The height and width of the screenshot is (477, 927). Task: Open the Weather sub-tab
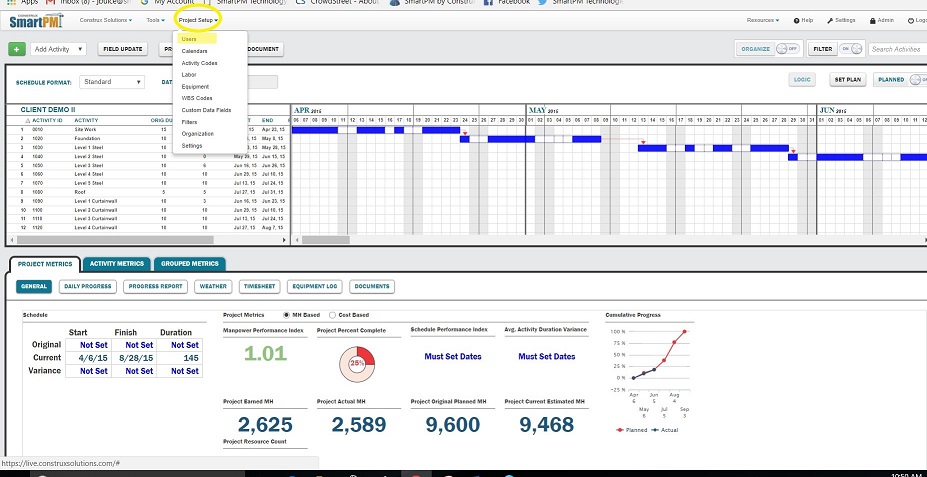[x=213, y=287]
